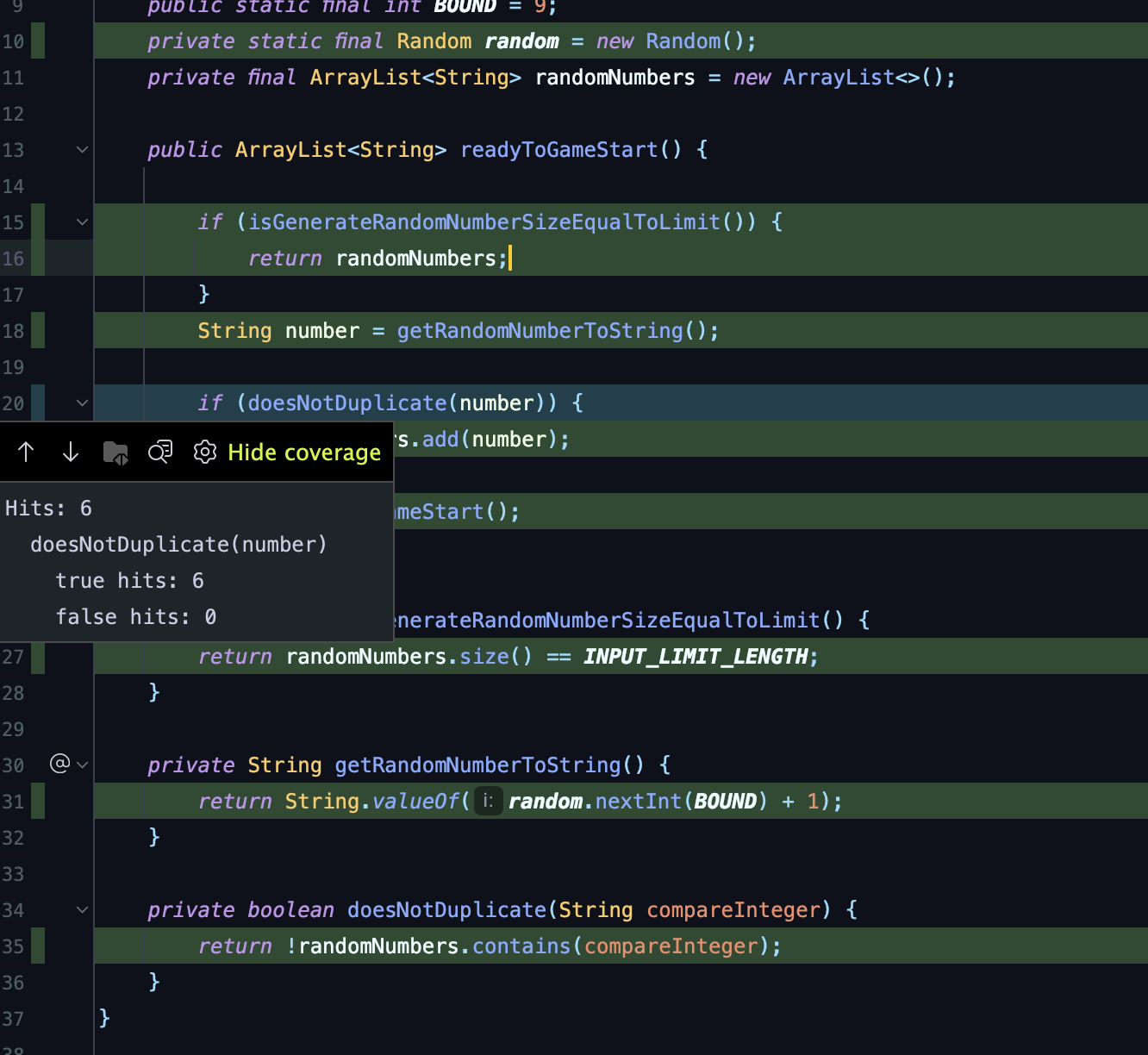Image resolution: width=1148 pixels, height=1055 pixels.
Task: Click line number 18 in the gutter
Action: (x=13, y=330)
